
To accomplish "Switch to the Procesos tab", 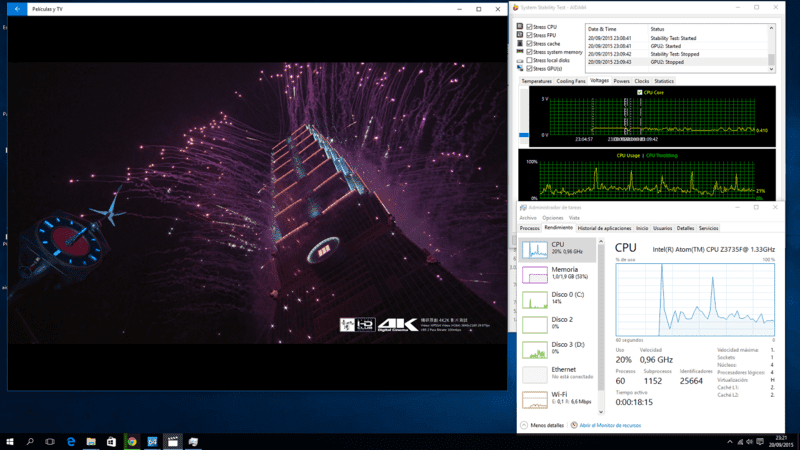I will (x=530, y=229).
